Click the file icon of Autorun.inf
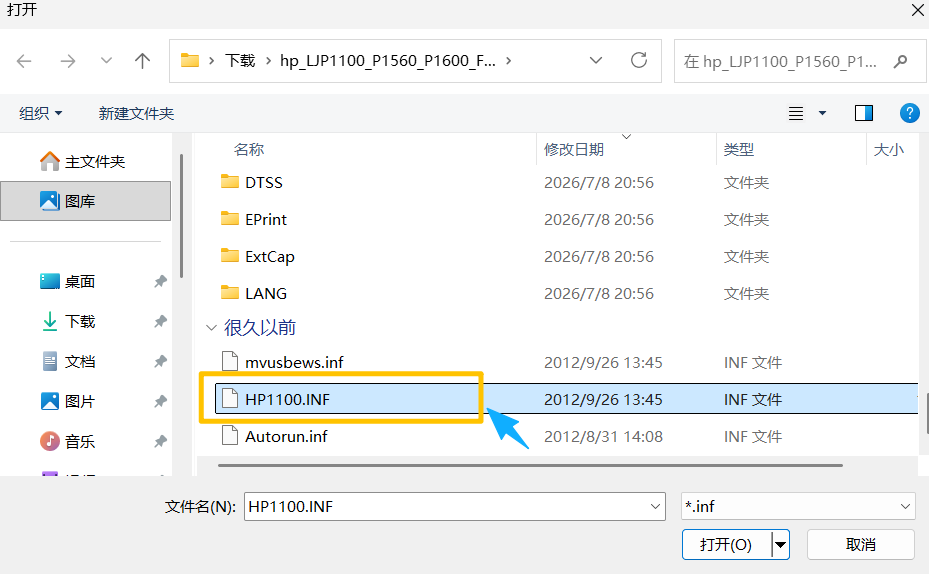929x574 pixels. click(230, 436)
